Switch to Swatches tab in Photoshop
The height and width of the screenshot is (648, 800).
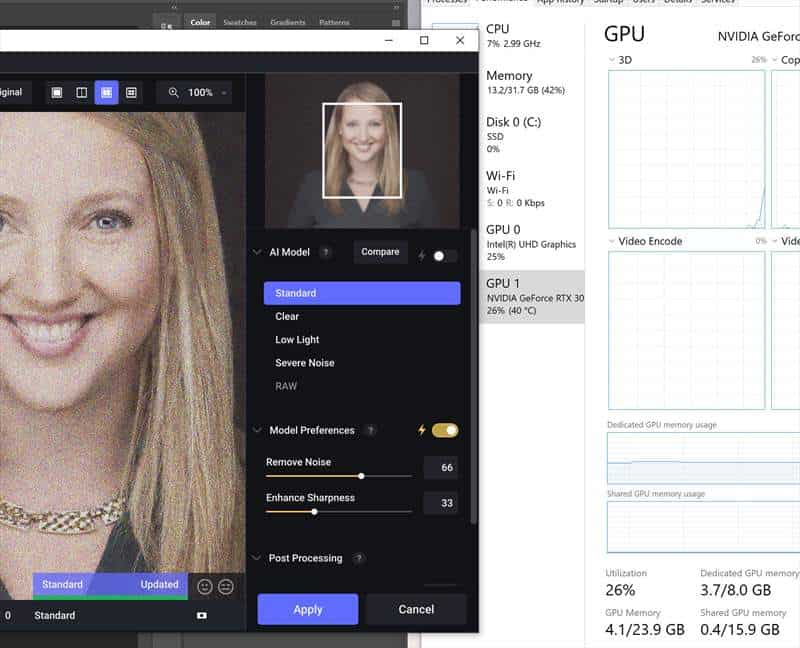pyautogui.click(x=240, y=22)
